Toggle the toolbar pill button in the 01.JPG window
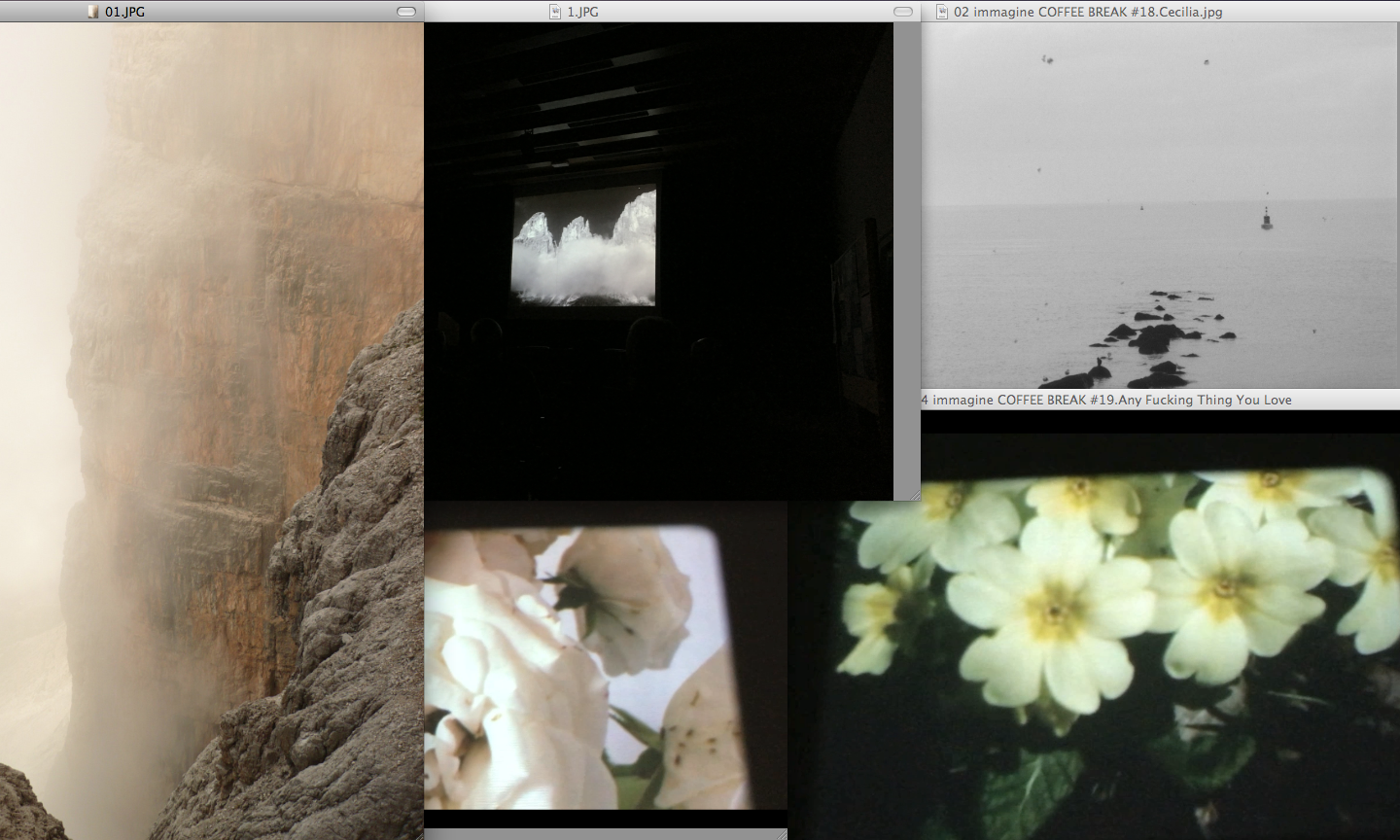1400x840 pixels. pos(406,12)
